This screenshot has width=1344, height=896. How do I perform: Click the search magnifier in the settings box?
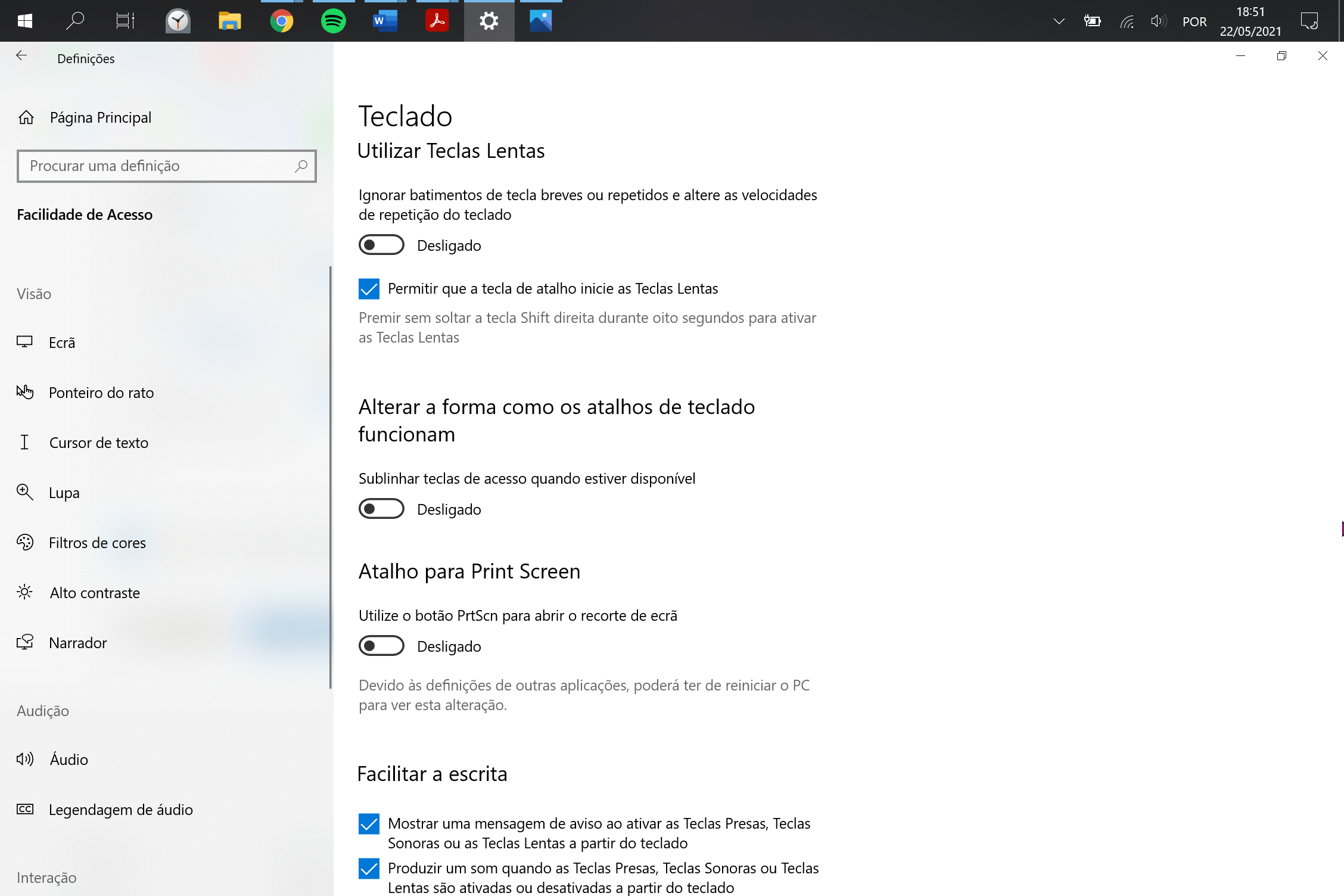point(301,166)
